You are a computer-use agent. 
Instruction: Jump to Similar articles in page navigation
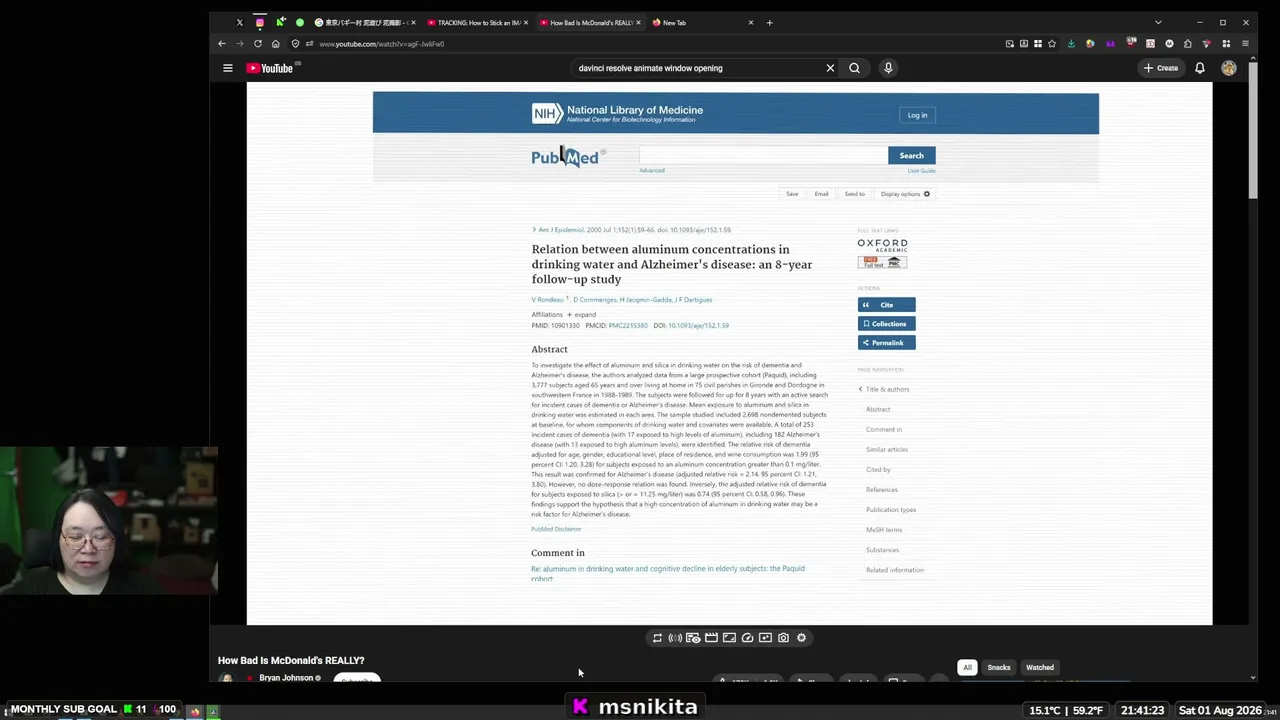(887, 450)
